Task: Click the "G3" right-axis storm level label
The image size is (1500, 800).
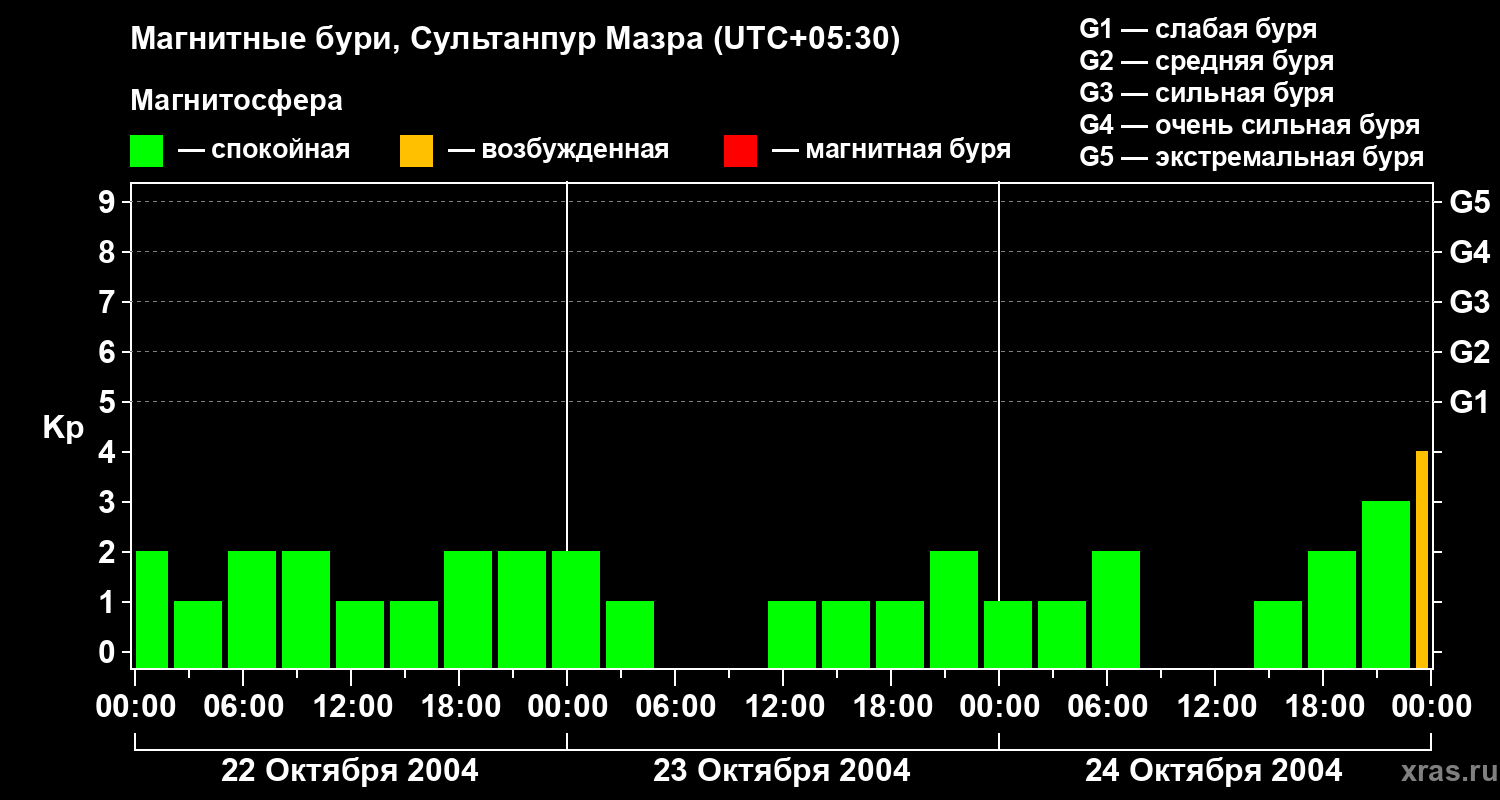Action: click(1469, 302)
